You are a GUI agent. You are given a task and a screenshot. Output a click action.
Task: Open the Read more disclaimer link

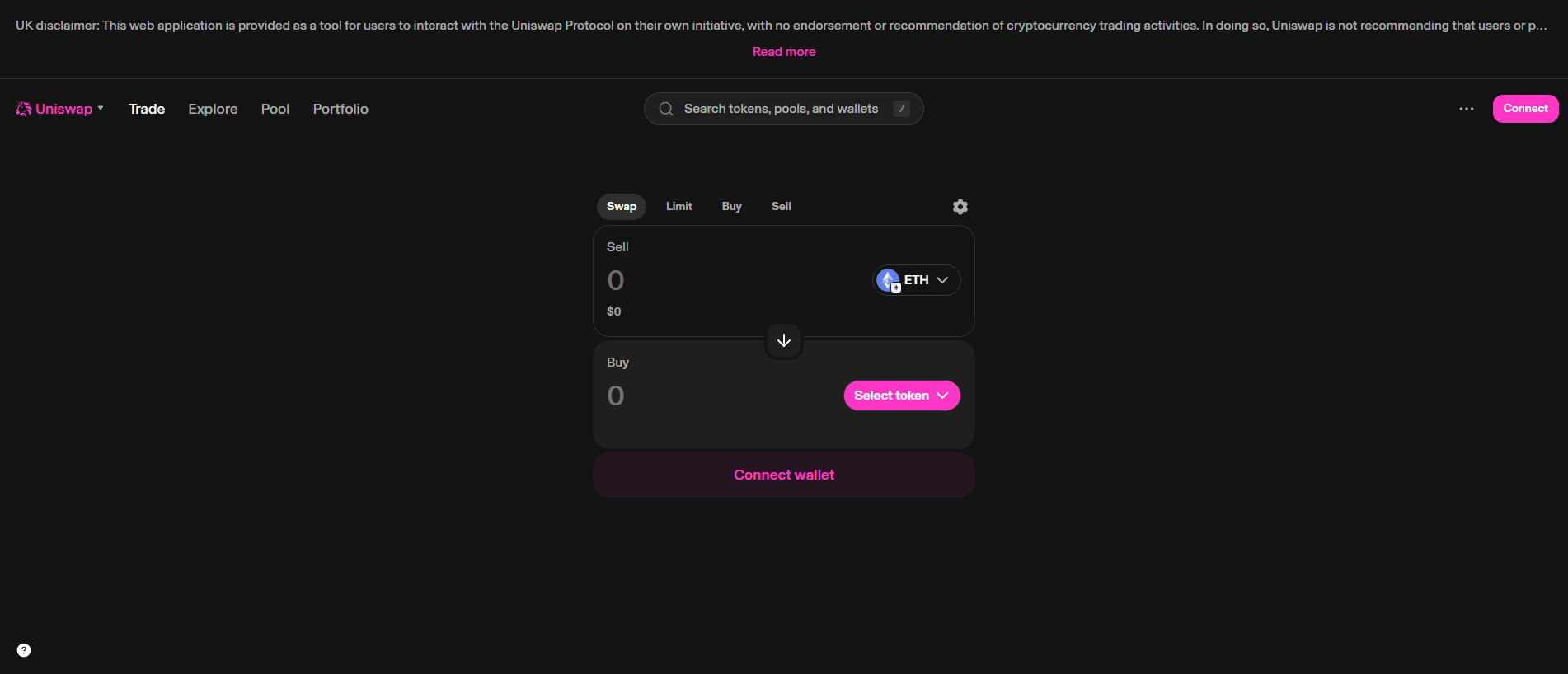tap(784, 51)
